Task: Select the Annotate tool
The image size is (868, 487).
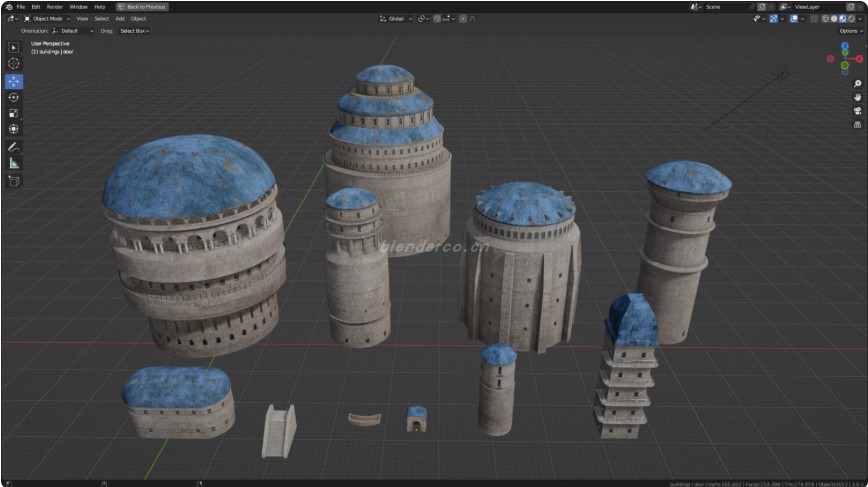Action: tap(14, 147)
